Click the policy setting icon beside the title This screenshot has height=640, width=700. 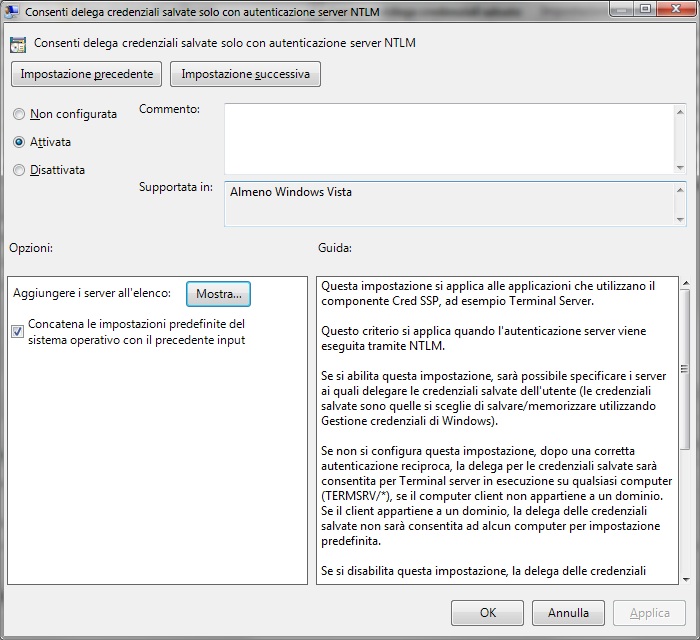[18, 45]
